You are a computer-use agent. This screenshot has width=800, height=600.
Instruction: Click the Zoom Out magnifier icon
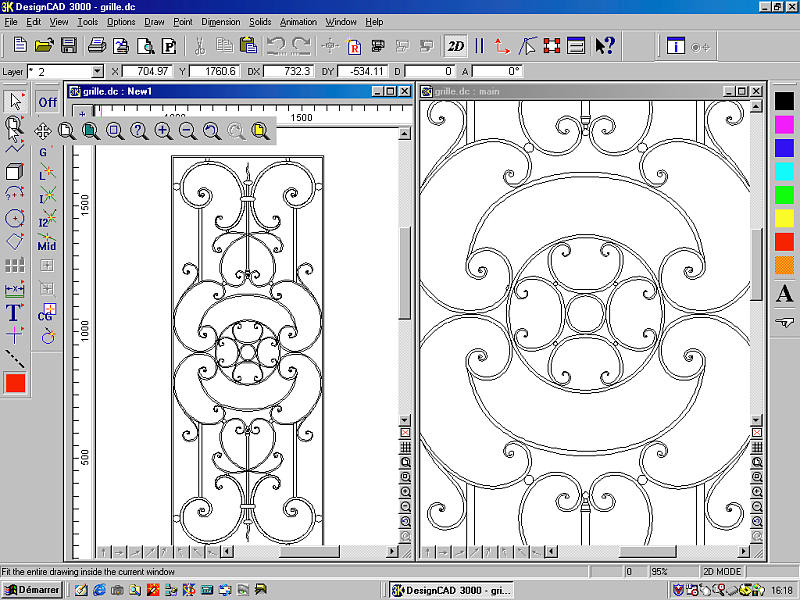click(187, 130)
